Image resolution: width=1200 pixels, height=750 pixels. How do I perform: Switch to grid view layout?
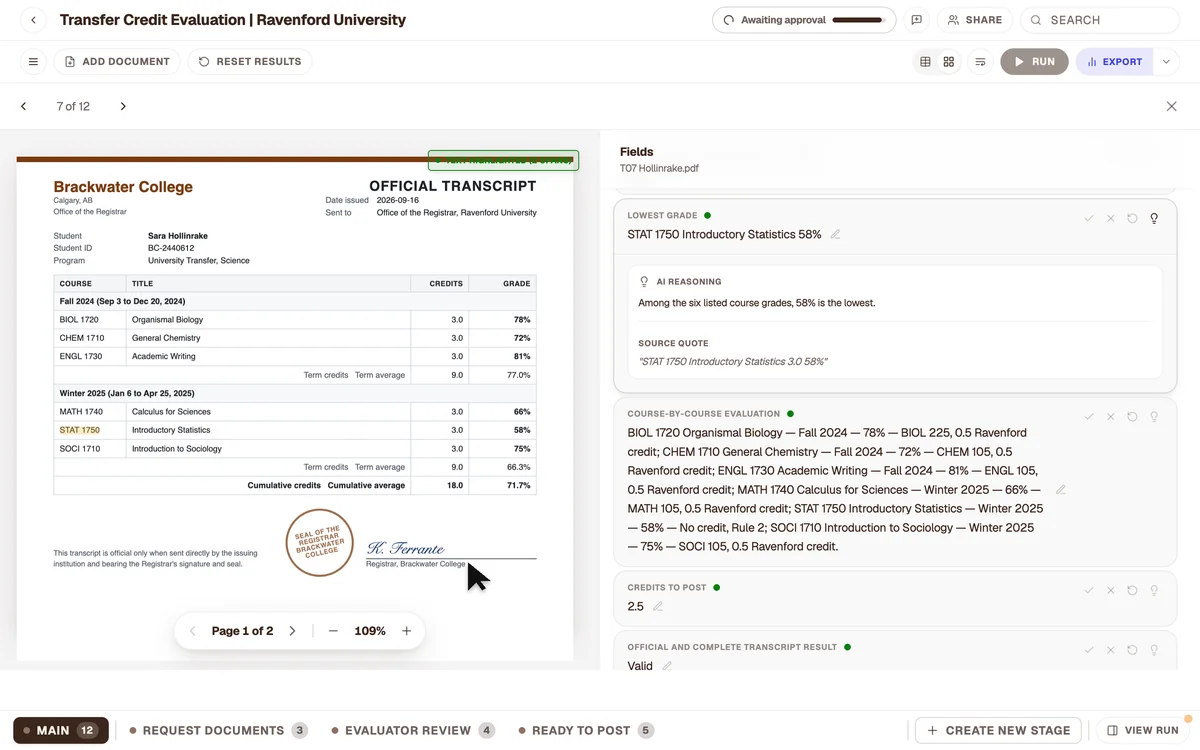[x=949, y=62]
